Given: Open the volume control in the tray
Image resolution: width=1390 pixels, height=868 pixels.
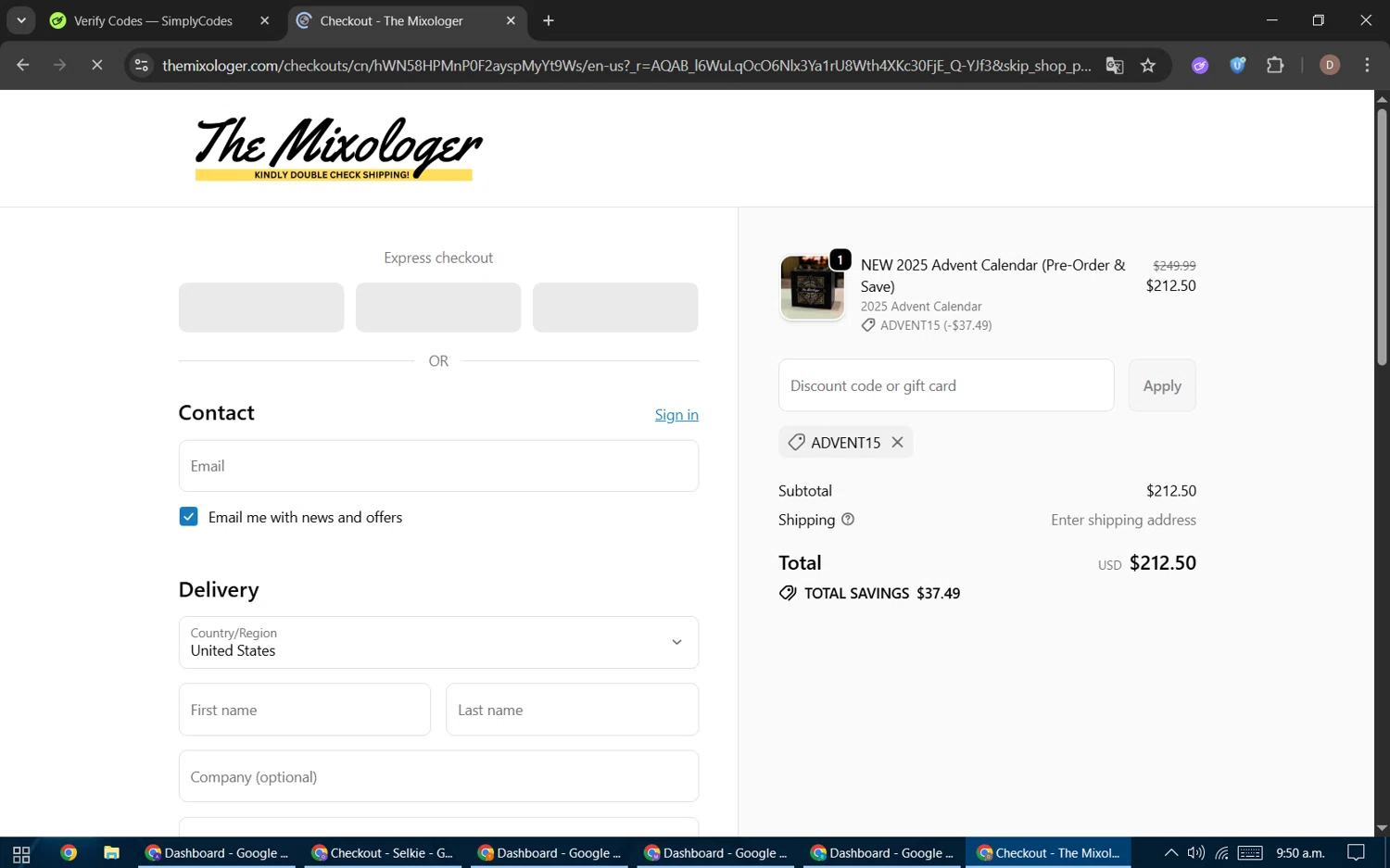Looking at the screenshot, I should point(1196,853).
